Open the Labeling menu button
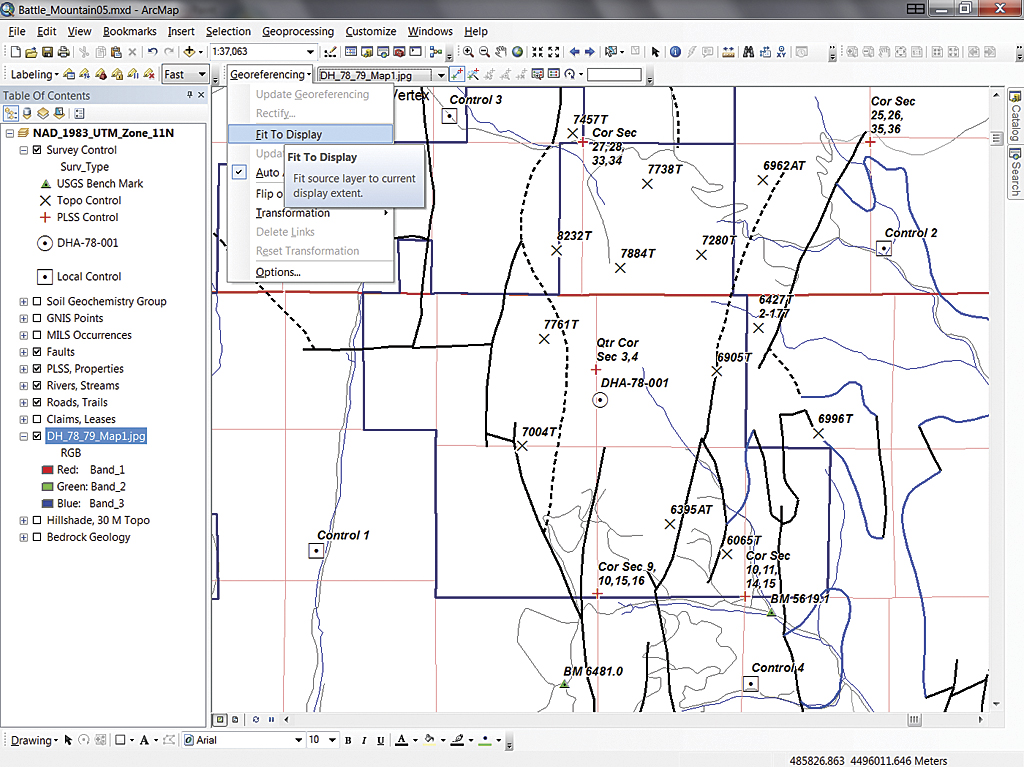 (34, 74)
